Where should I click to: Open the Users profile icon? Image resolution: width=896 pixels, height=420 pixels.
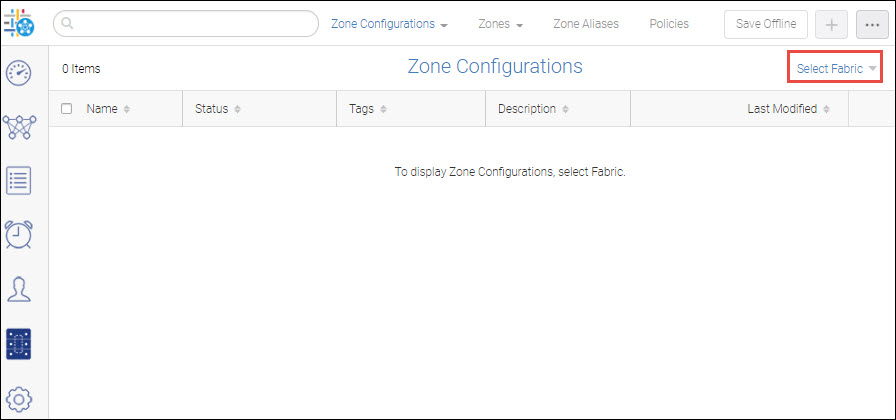pyautogui.click(x=19, y=289)
